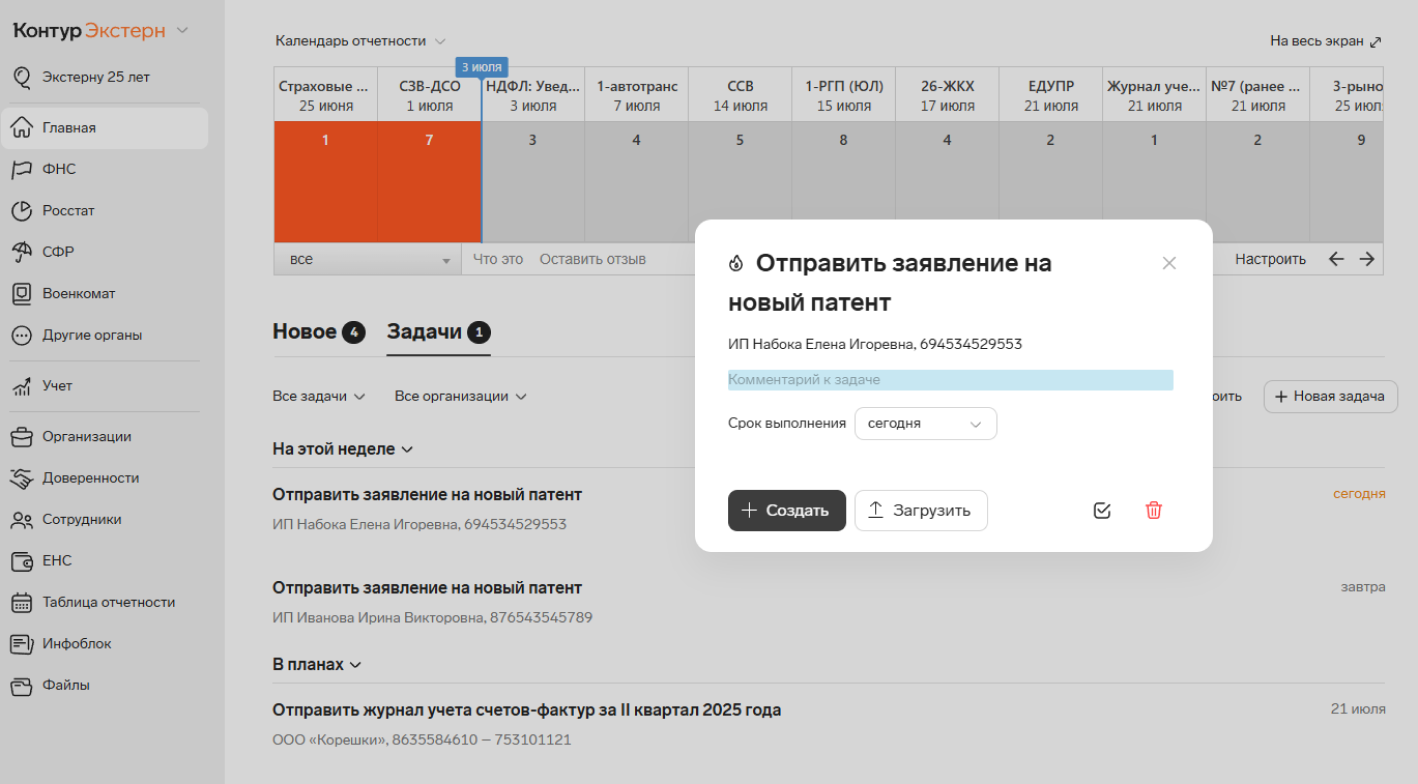This screenshot has height=784, width=1418.
Task: Open Таблица отчетности in sidebar
Action: 108,602
